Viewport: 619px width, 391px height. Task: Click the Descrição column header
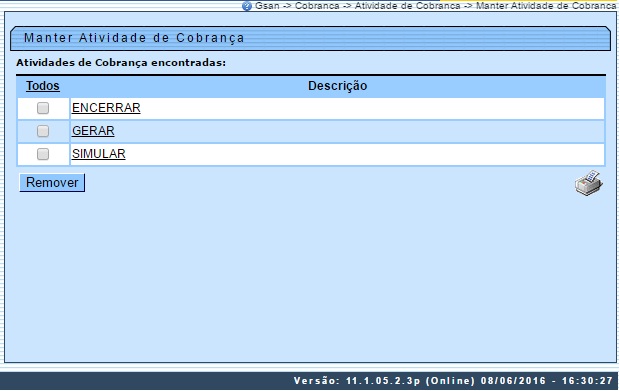(338, 86)
